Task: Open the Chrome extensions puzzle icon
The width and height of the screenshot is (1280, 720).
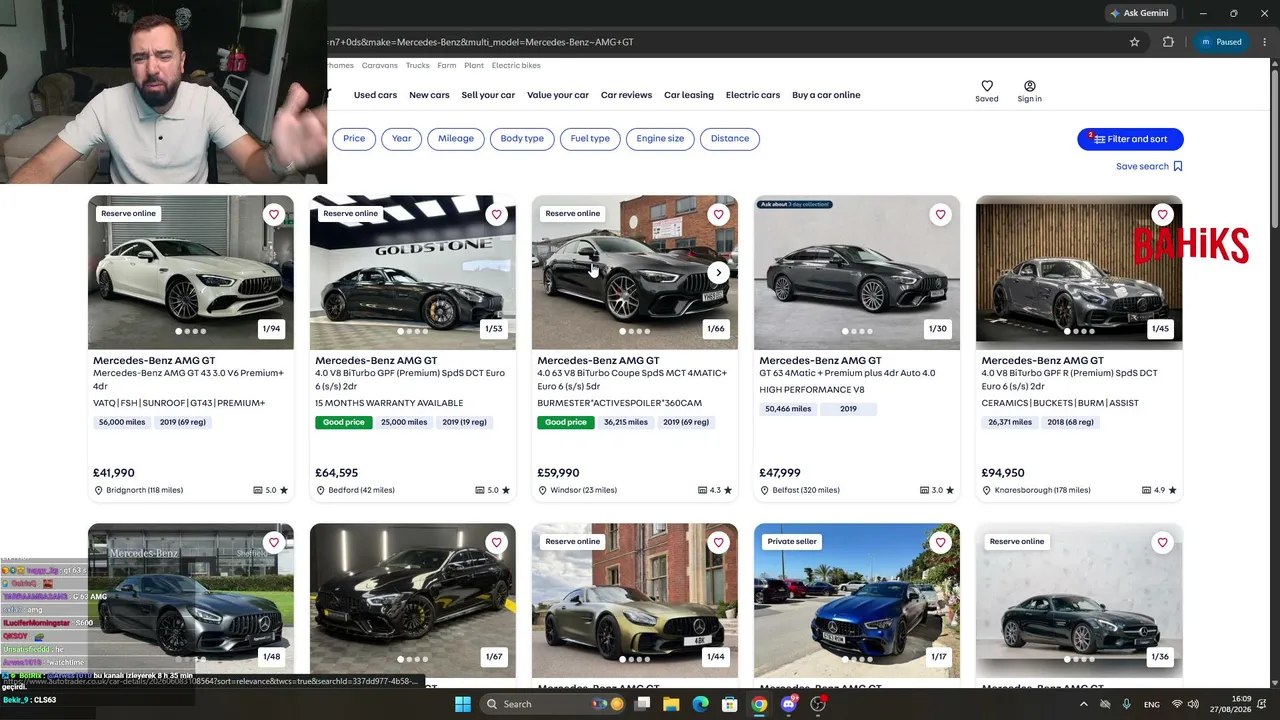Action: (x=1168, y=42)
